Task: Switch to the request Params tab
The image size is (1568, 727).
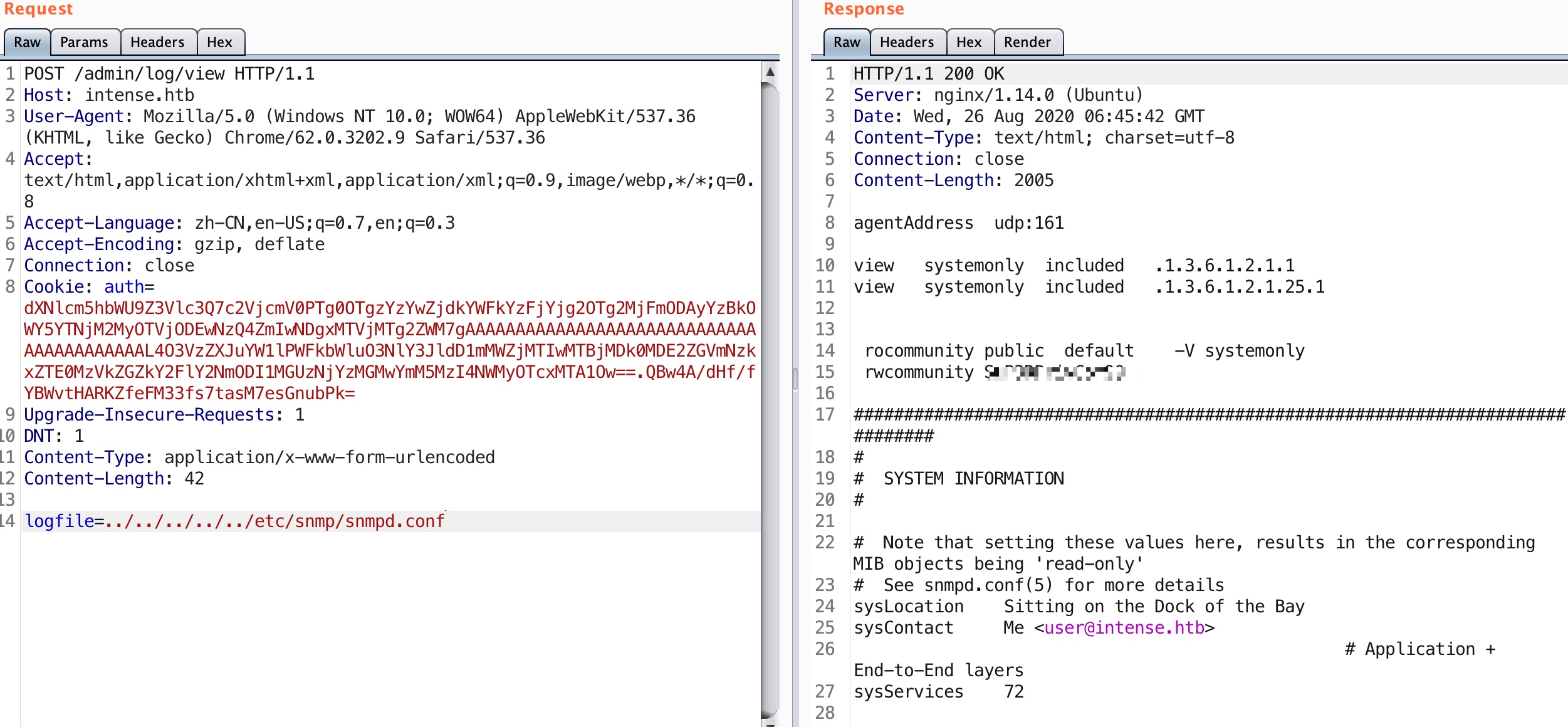Action: coord(84,42)
